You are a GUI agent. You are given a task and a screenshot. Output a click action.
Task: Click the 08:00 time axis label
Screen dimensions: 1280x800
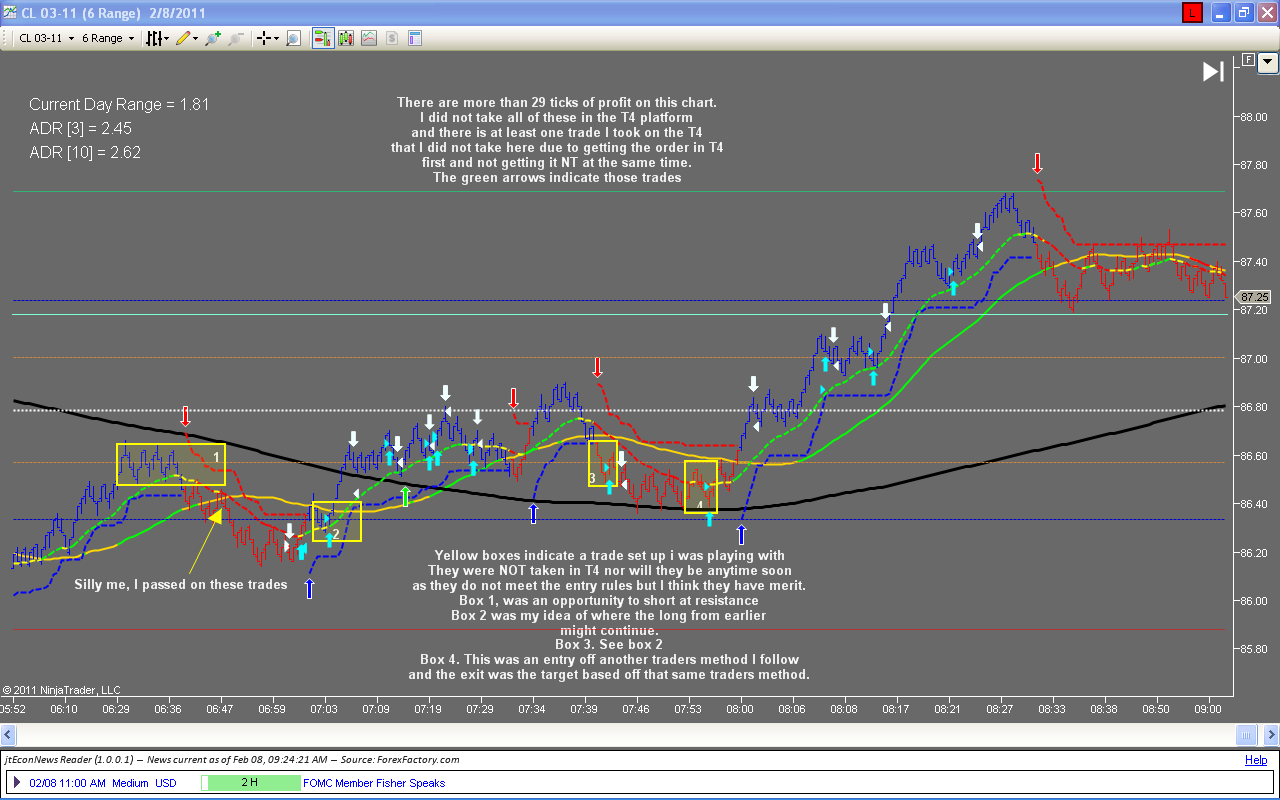point(740,709)
